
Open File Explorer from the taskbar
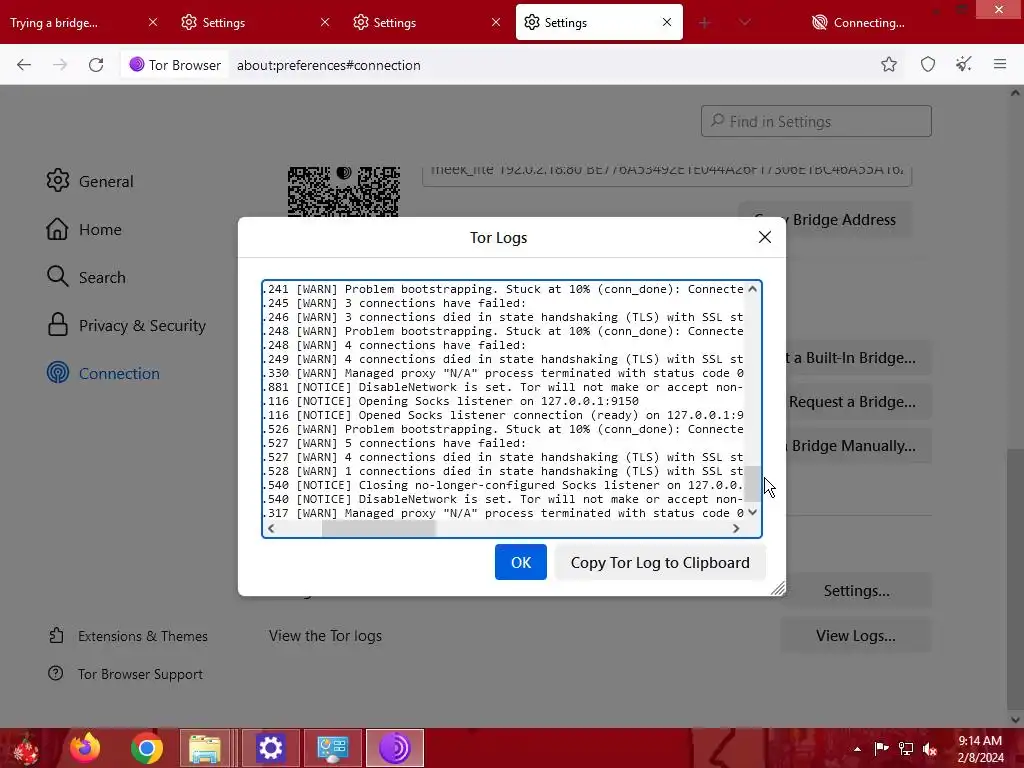click(x=204, y=748)
